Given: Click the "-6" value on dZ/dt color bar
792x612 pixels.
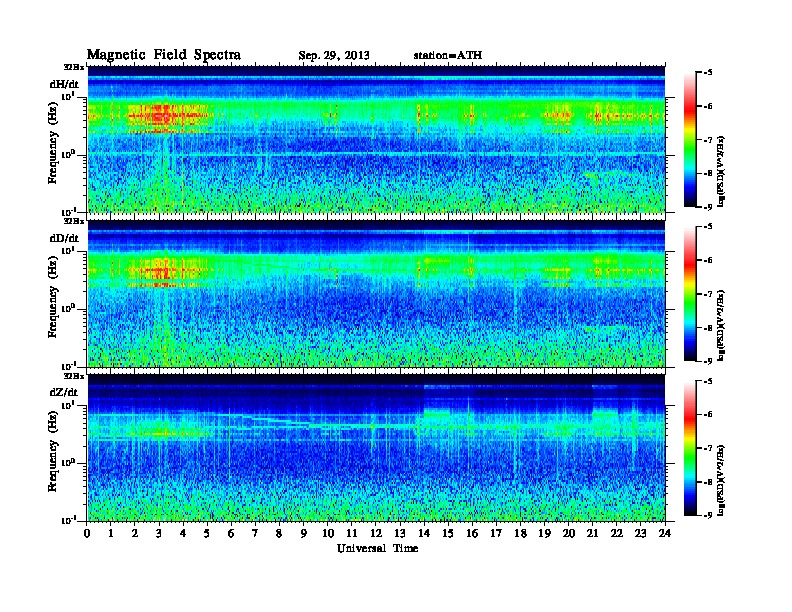Looking at the screenshot, I should 707,415.
